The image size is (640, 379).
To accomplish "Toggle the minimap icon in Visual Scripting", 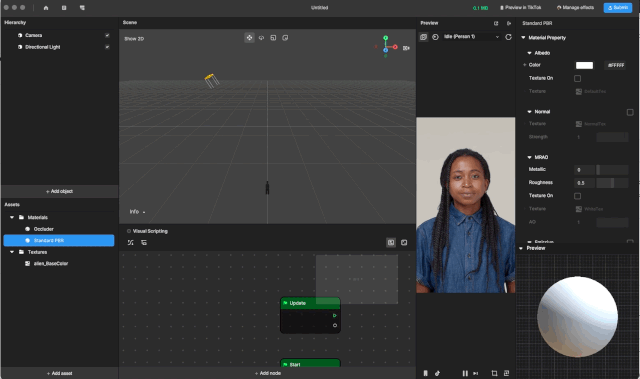I will point(391,243).
